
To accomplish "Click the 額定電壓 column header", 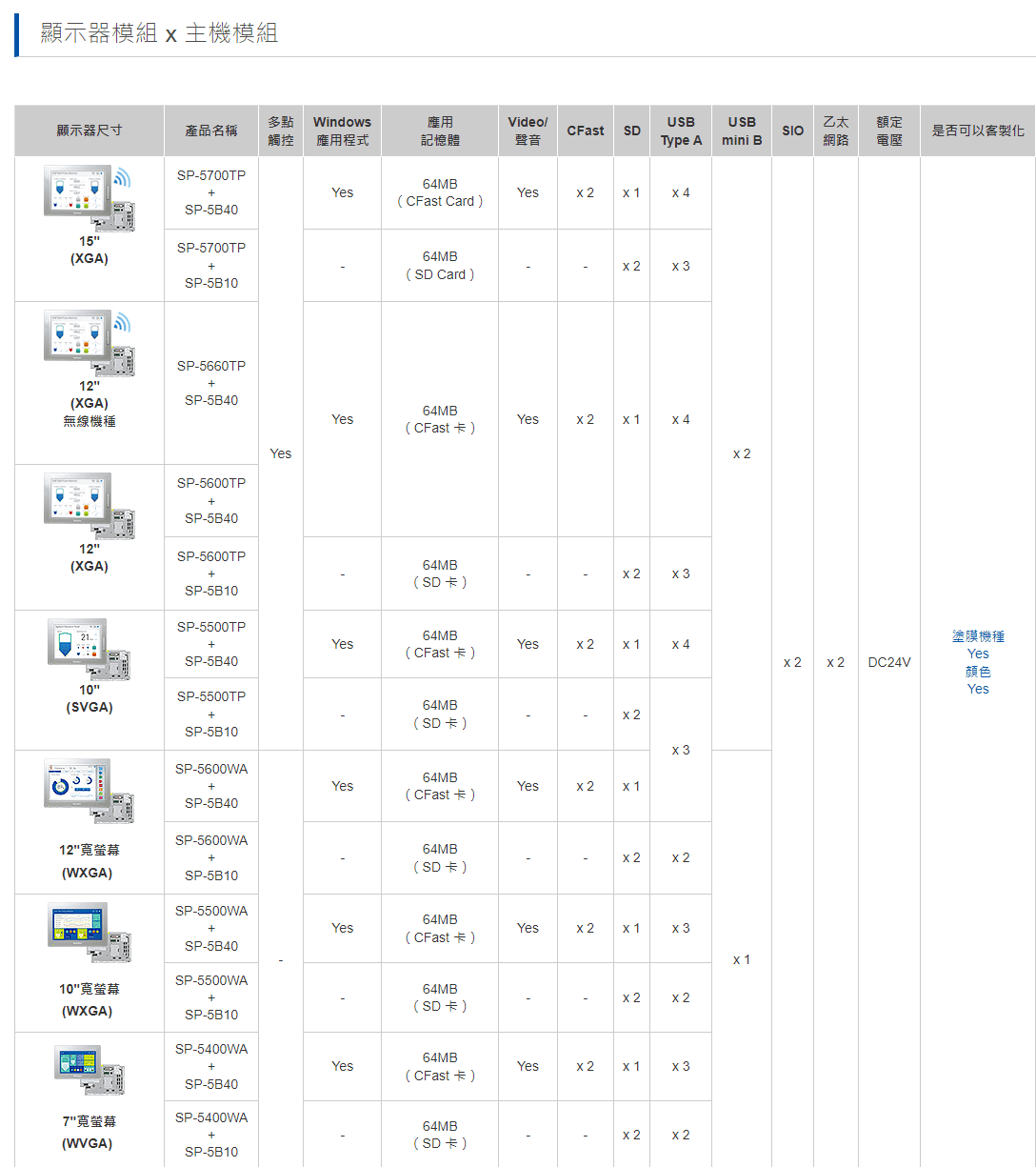I will [889, 131].
